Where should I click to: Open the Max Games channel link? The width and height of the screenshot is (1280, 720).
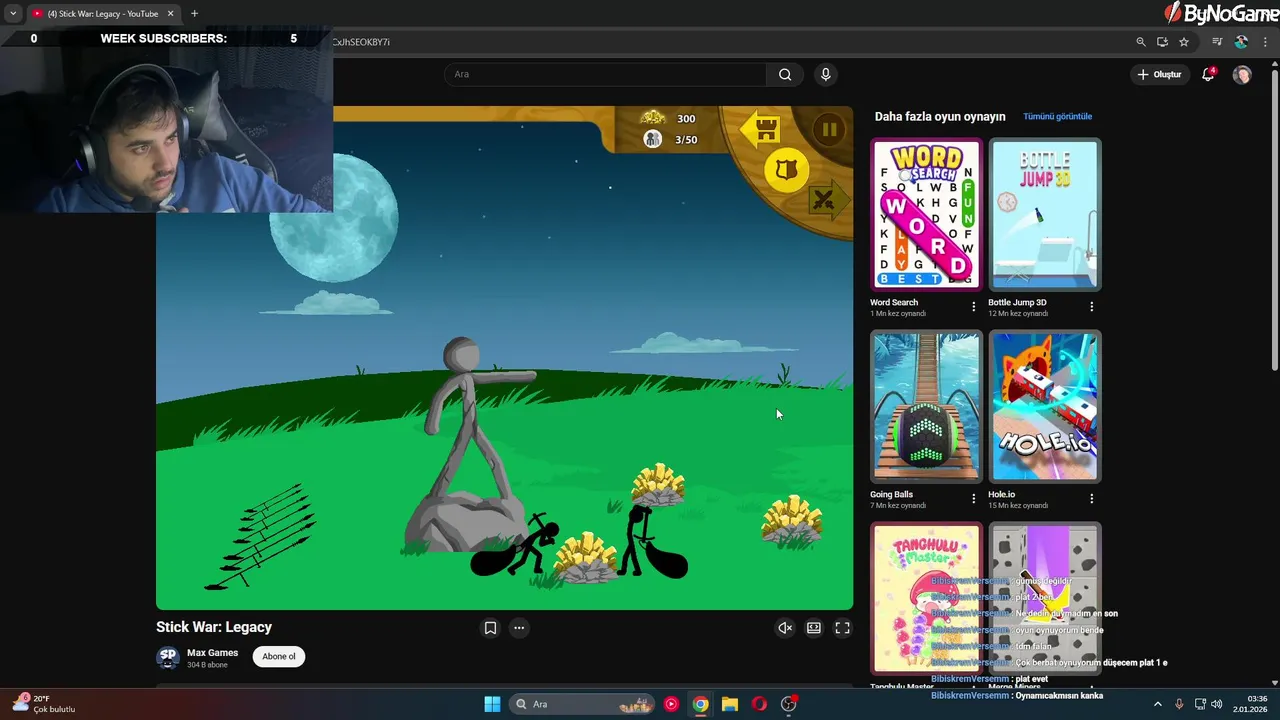click(212, 653)
